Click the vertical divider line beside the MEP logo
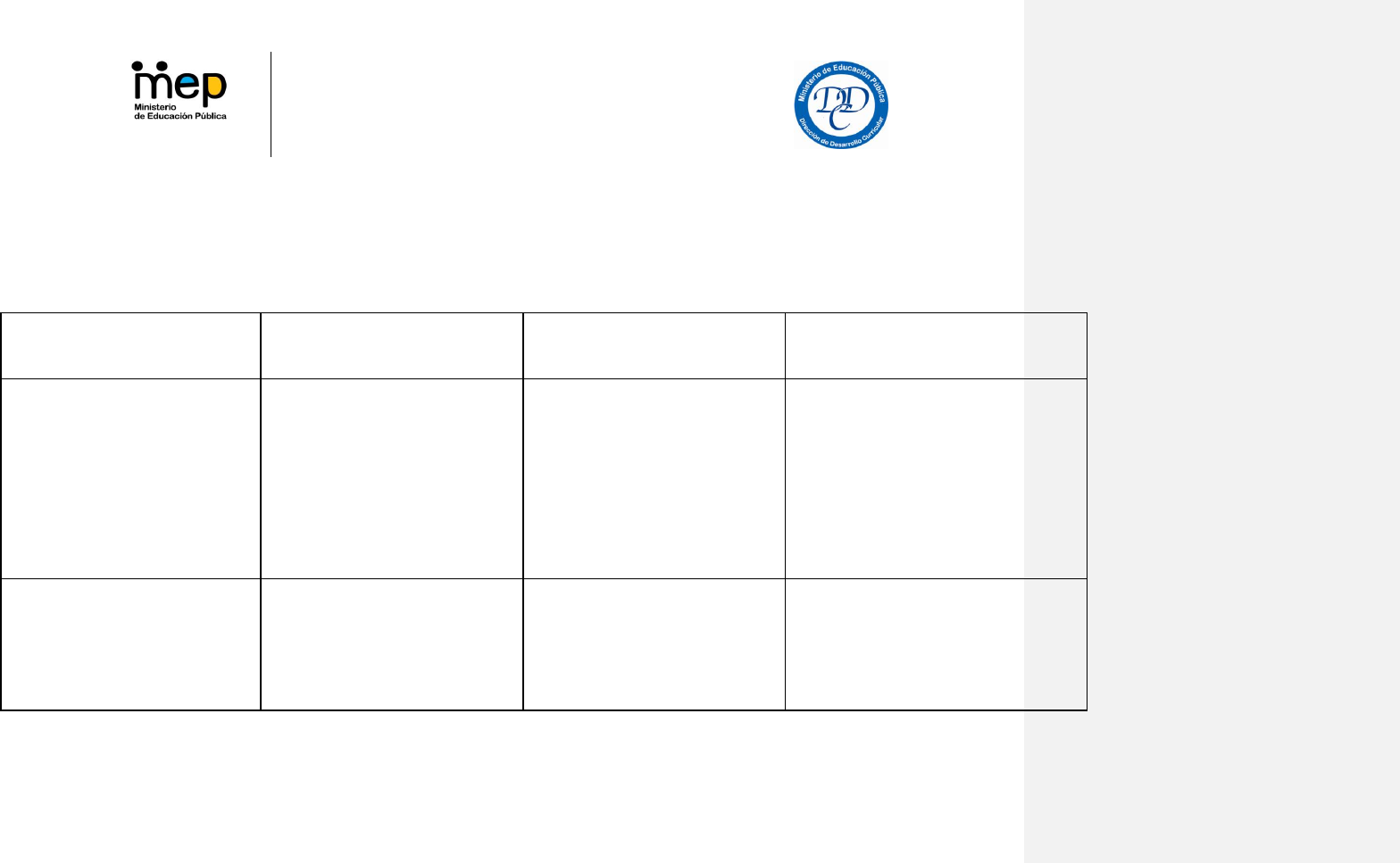Image resolution: width=1400 pixels, height=863 pixels. point(271,104)
